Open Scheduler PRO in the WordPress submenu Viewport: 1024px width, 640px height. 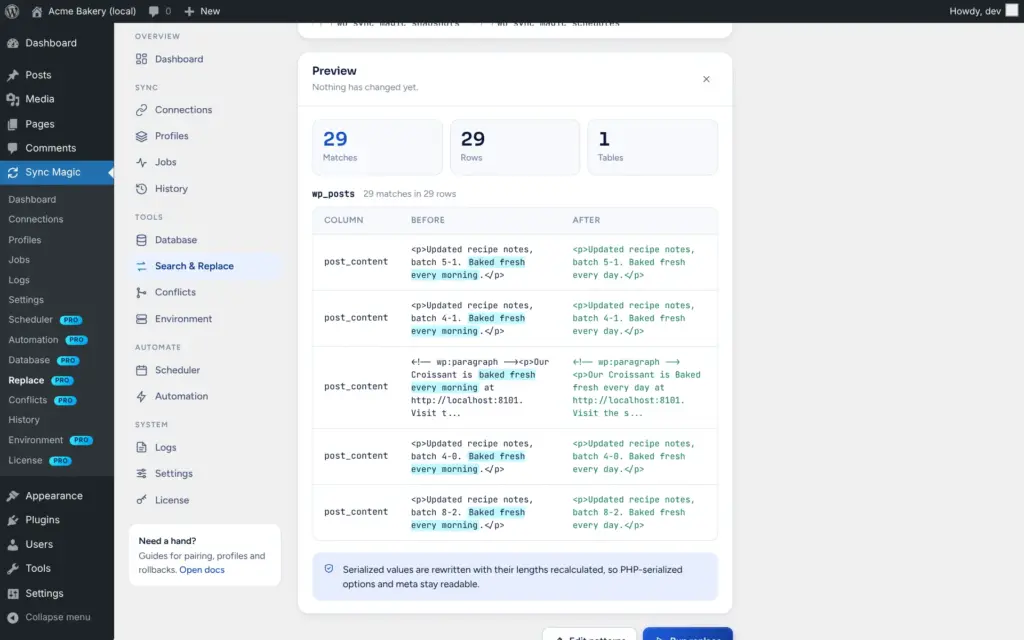[44, 319]
